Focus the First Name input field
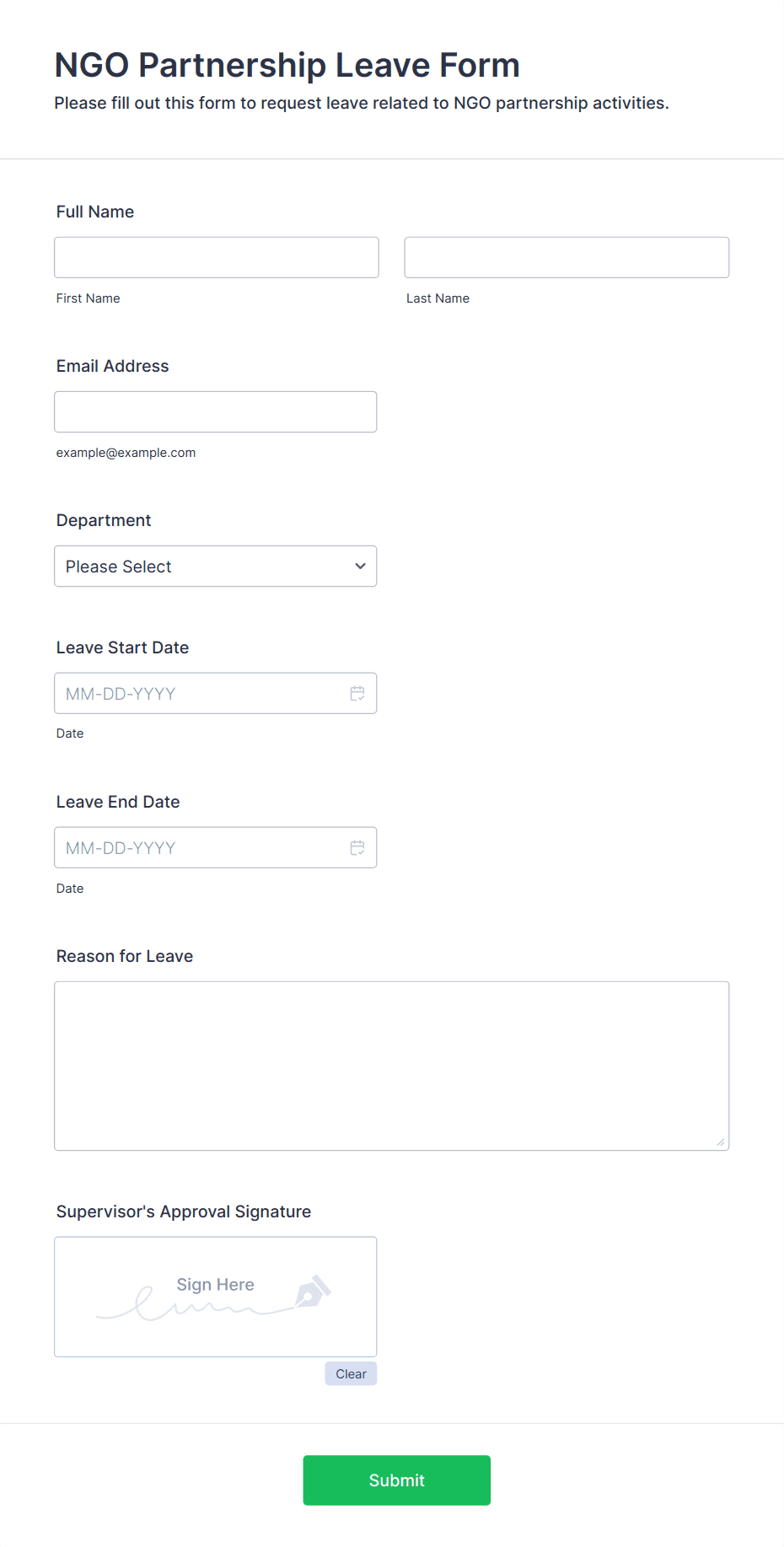 [217, 257]
